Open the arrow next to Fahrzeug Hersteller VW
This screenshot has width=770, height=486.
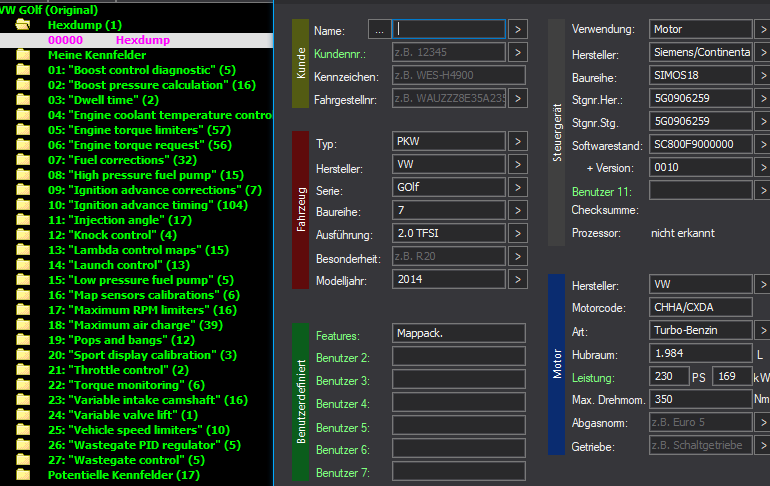point(518,164)
